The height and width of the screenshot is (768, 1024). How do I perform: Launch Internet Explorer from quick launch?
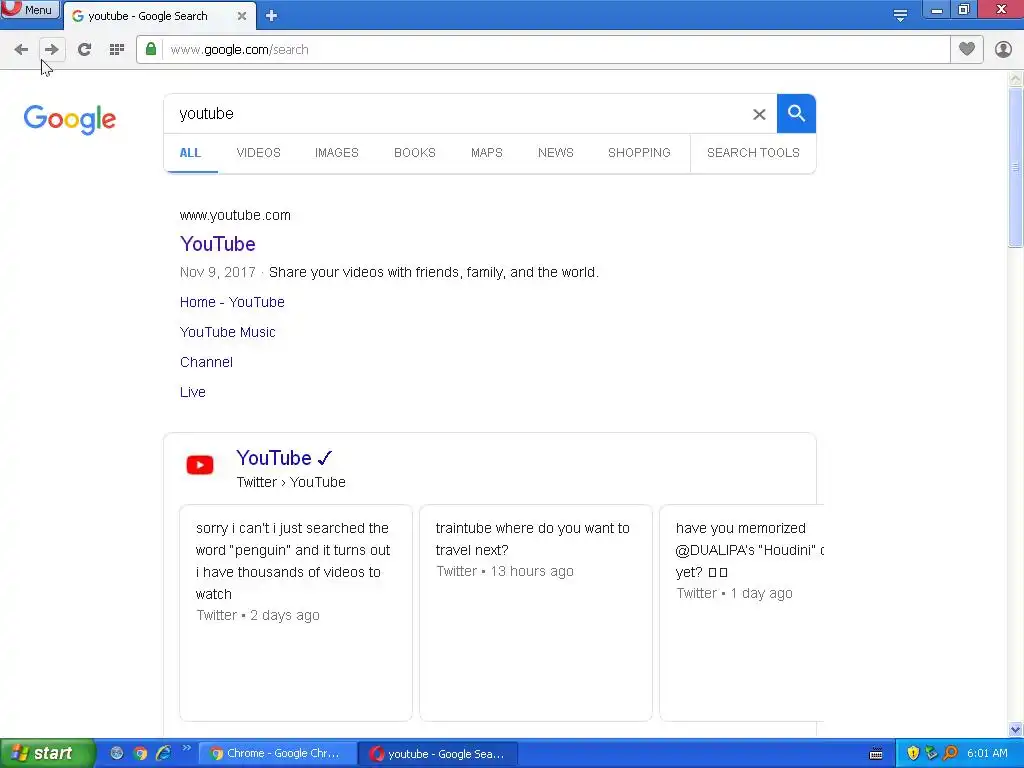pos(163,754)
